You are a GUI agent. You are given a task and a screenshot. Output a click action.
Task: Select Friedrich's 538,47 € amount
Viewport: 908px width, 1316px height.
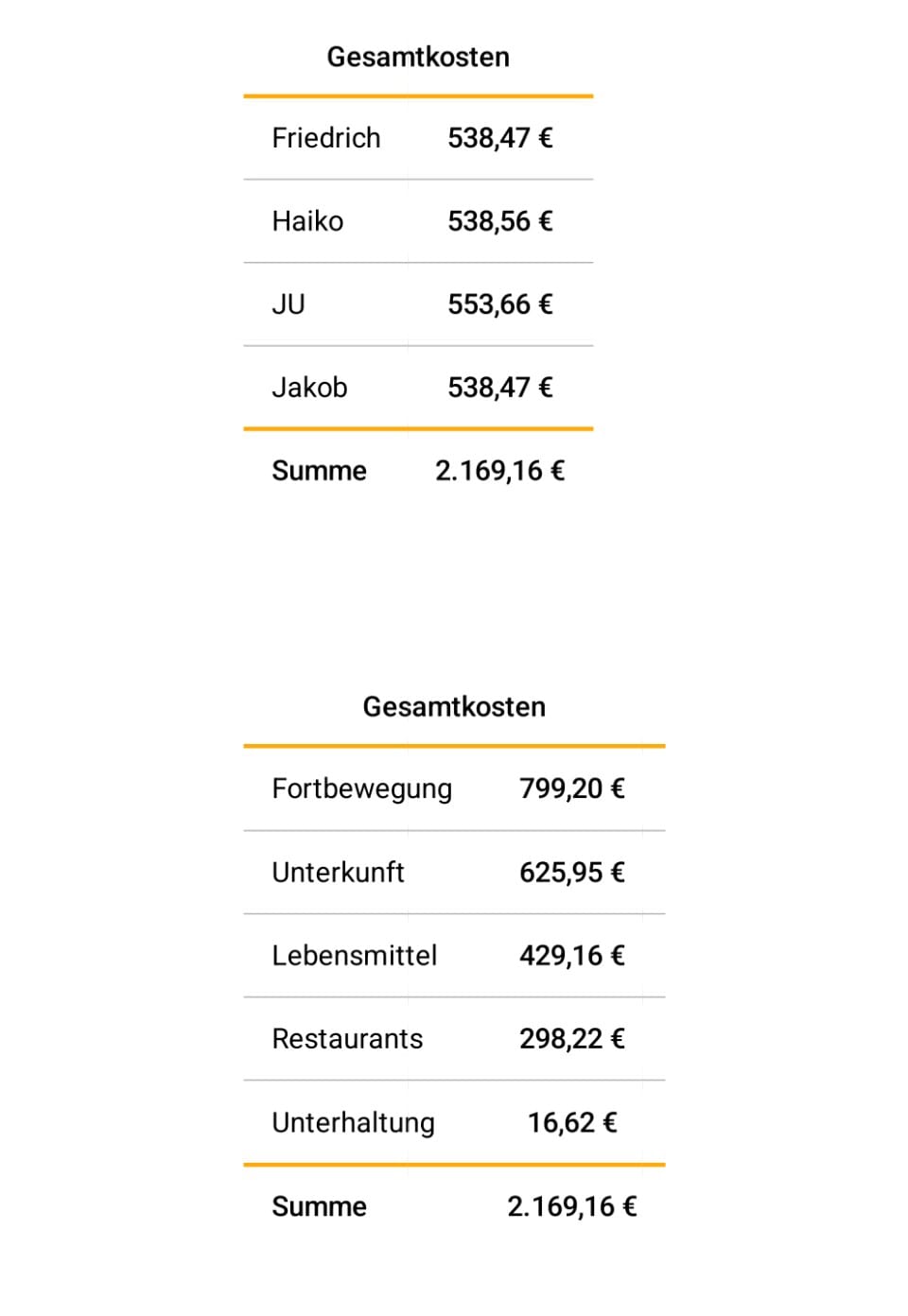[x=499, y=138]
